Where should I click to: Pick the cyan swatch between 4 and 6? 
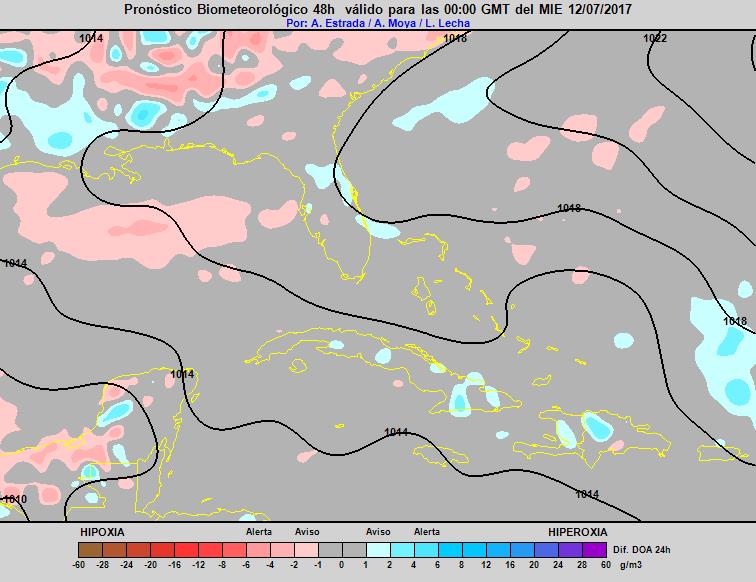pos(426,550)
